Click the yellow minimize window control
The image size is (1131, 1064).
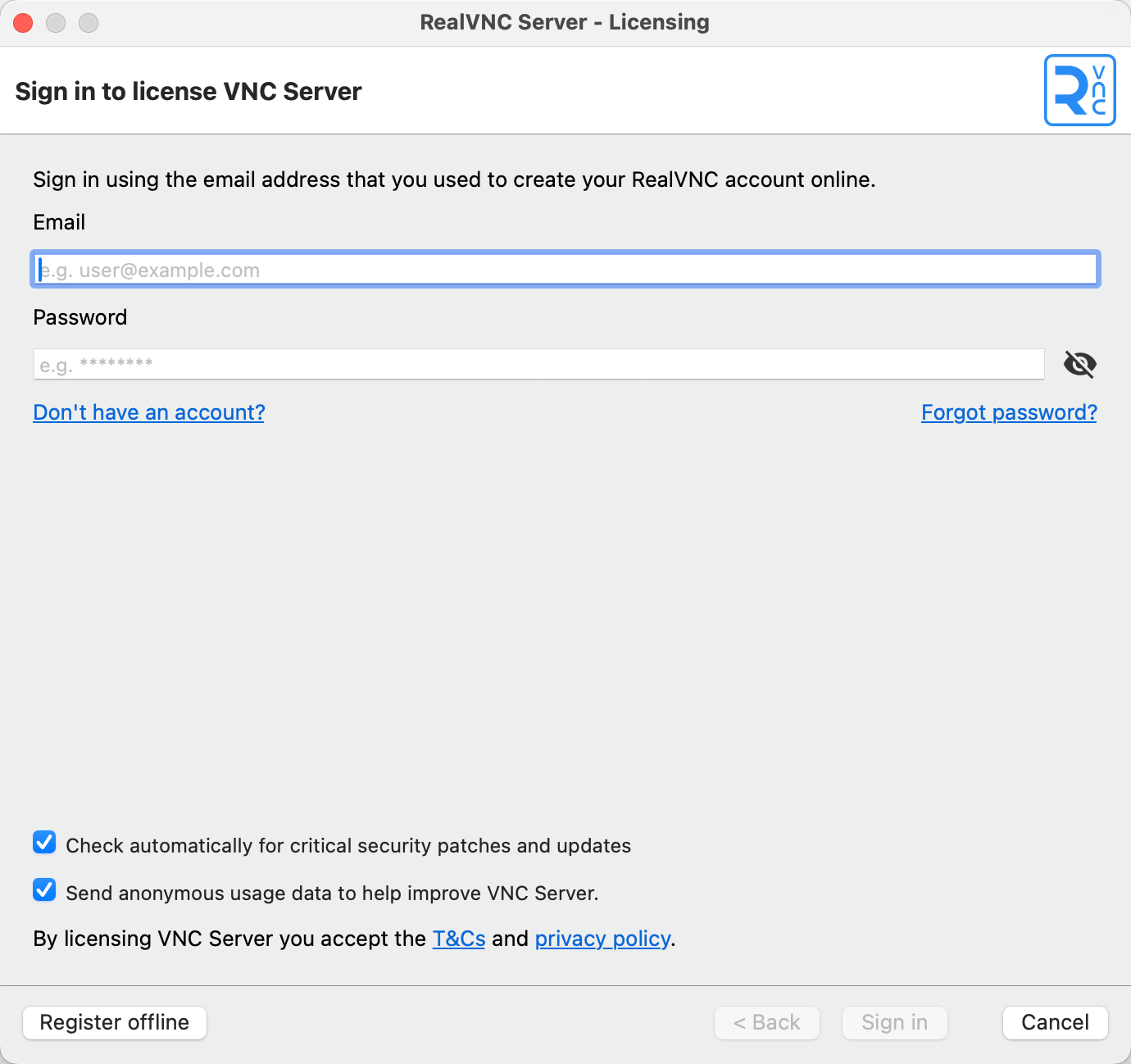56,23
